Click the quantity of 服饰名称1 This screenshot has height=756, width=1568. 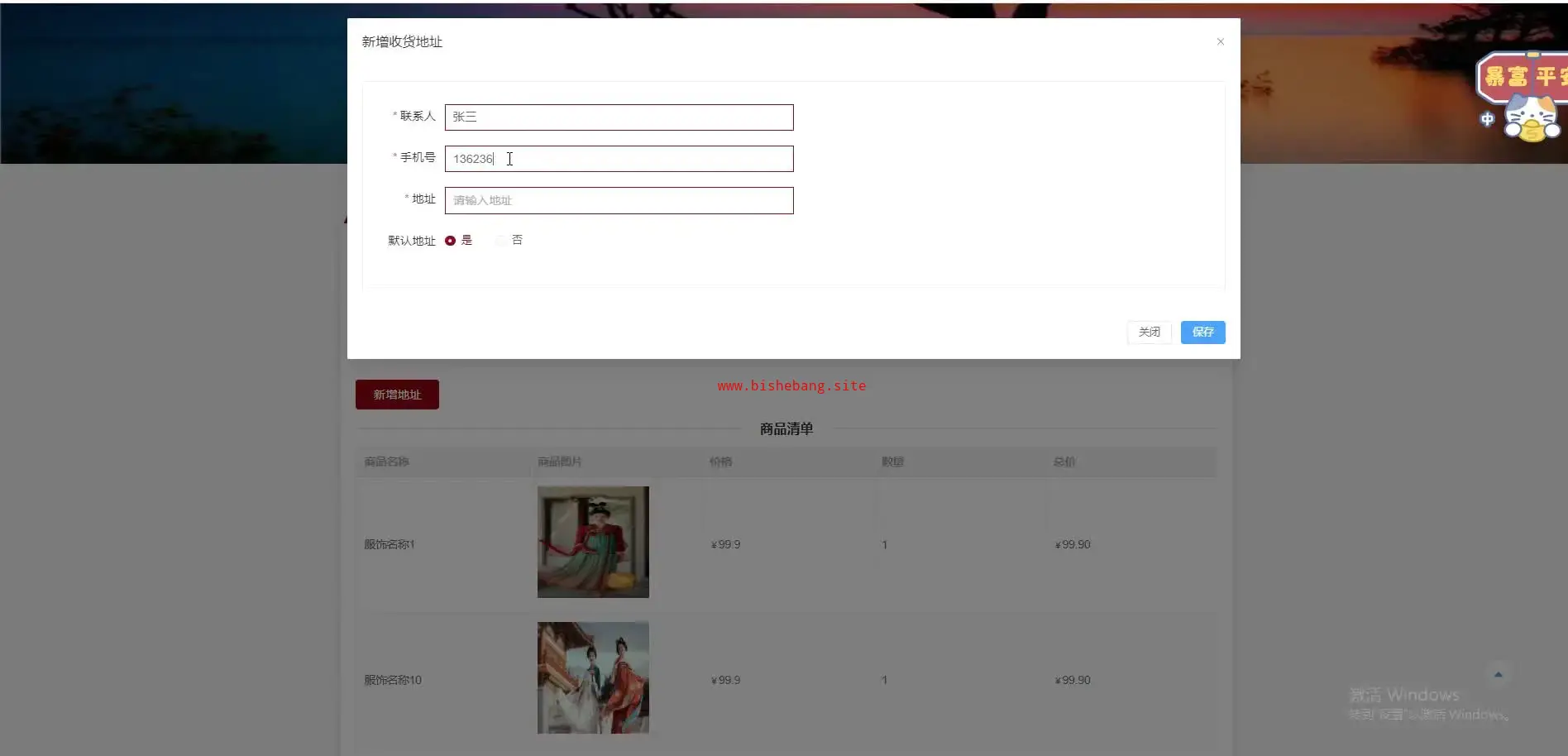click(x=885, y=544)
